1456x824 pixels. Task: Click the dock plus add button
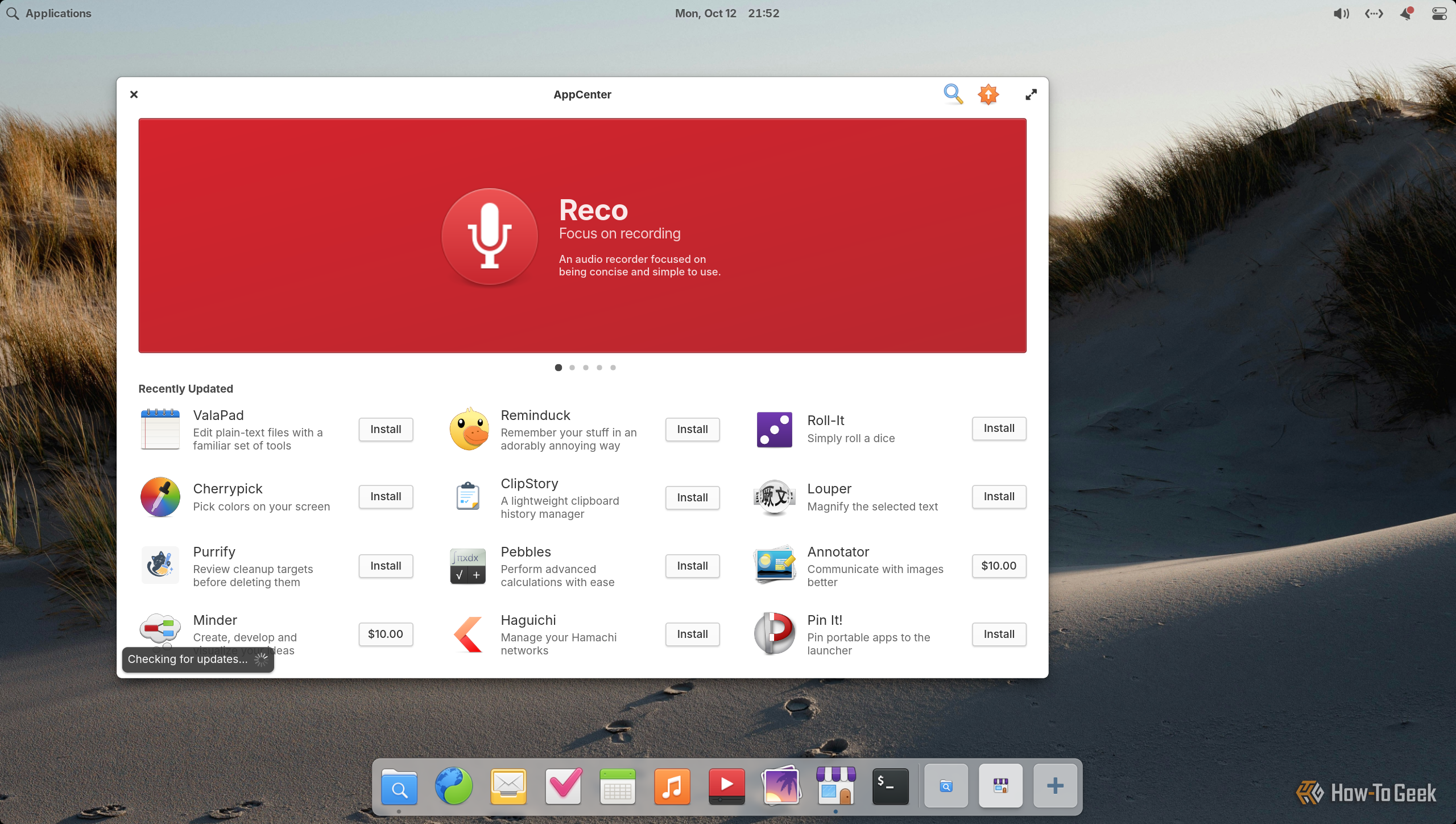click(x=1055, y=786)
